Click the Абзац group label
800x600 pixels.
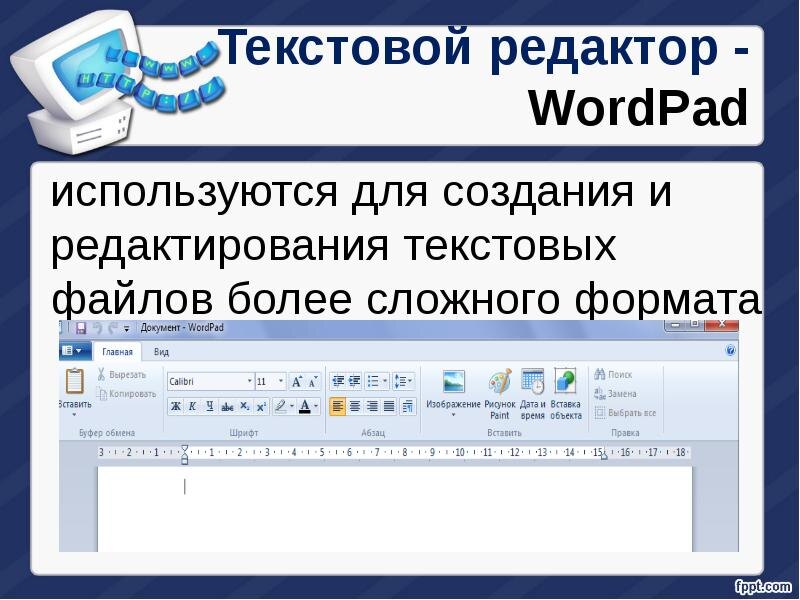click(373, 433)
